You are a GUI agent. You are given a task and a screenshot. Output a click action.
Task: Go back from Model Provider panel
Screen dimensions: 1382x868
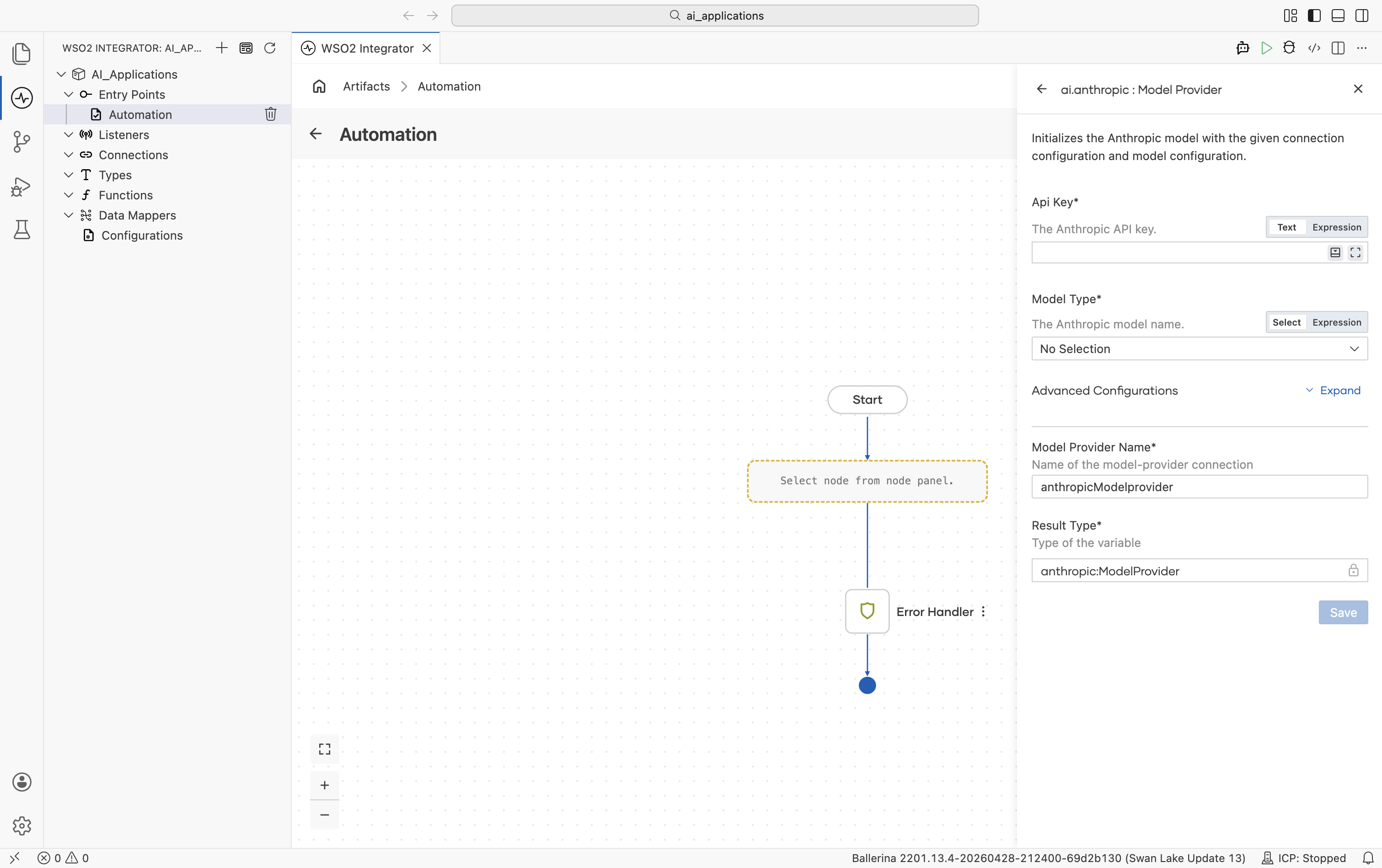point(1041,89)
